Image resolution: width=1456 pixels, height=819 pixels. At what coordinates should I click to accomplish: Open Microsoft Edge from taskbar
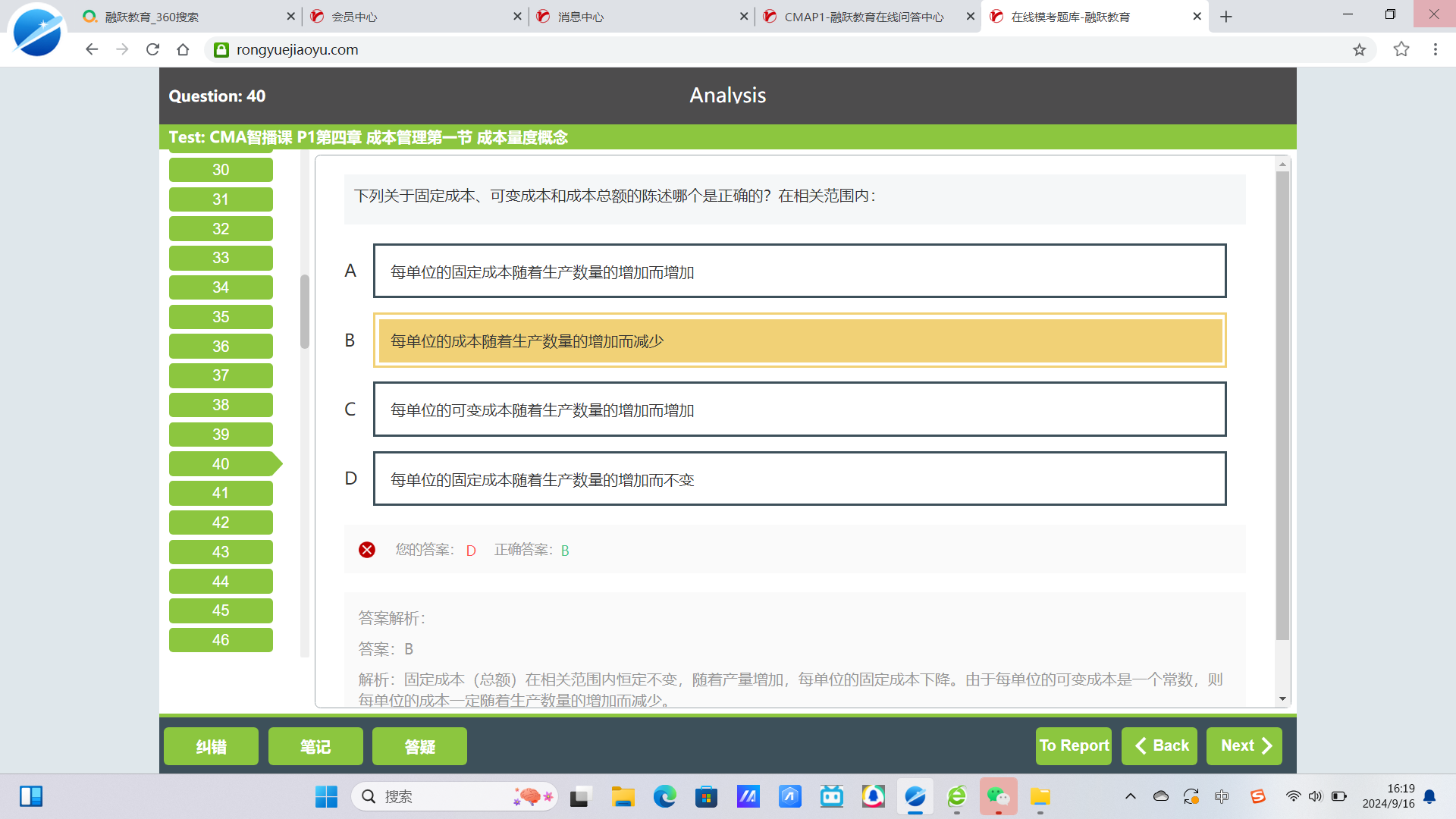click(664, 796)
